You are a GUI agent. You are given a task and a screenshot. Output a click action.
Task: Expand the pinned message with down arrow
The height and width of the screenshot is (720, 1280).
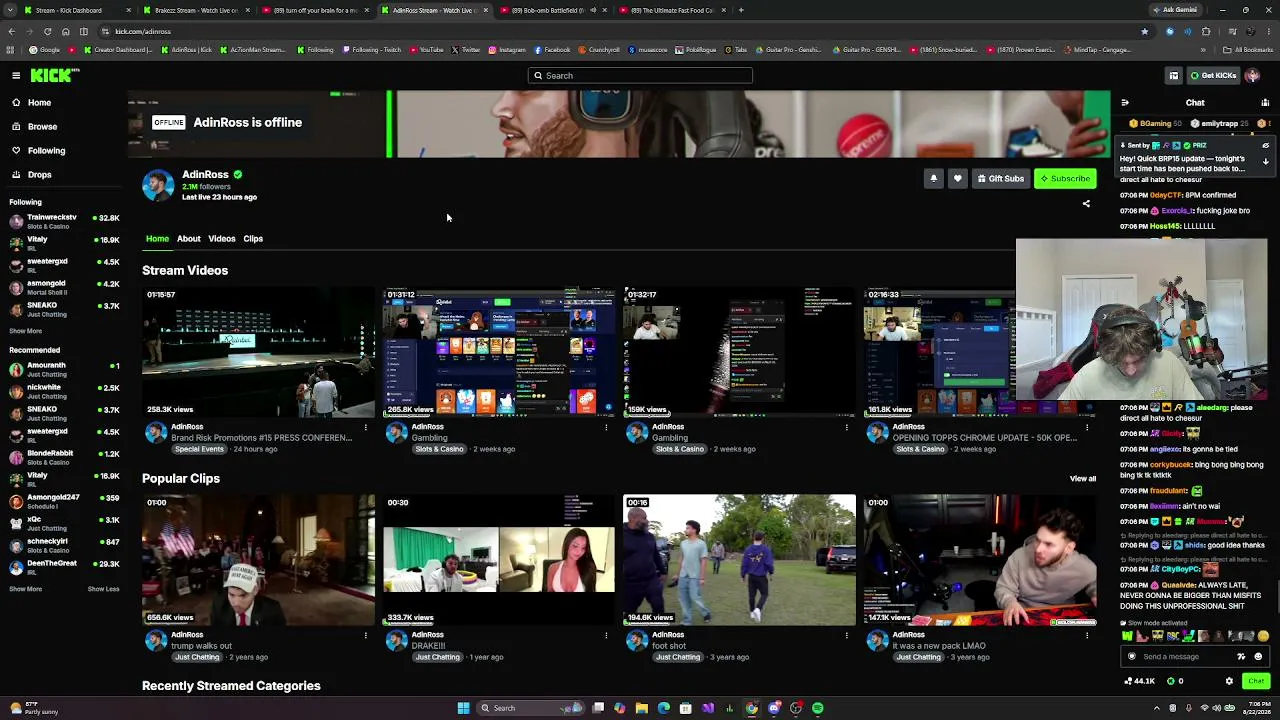pyautogui.click(x=1265, y=162)
